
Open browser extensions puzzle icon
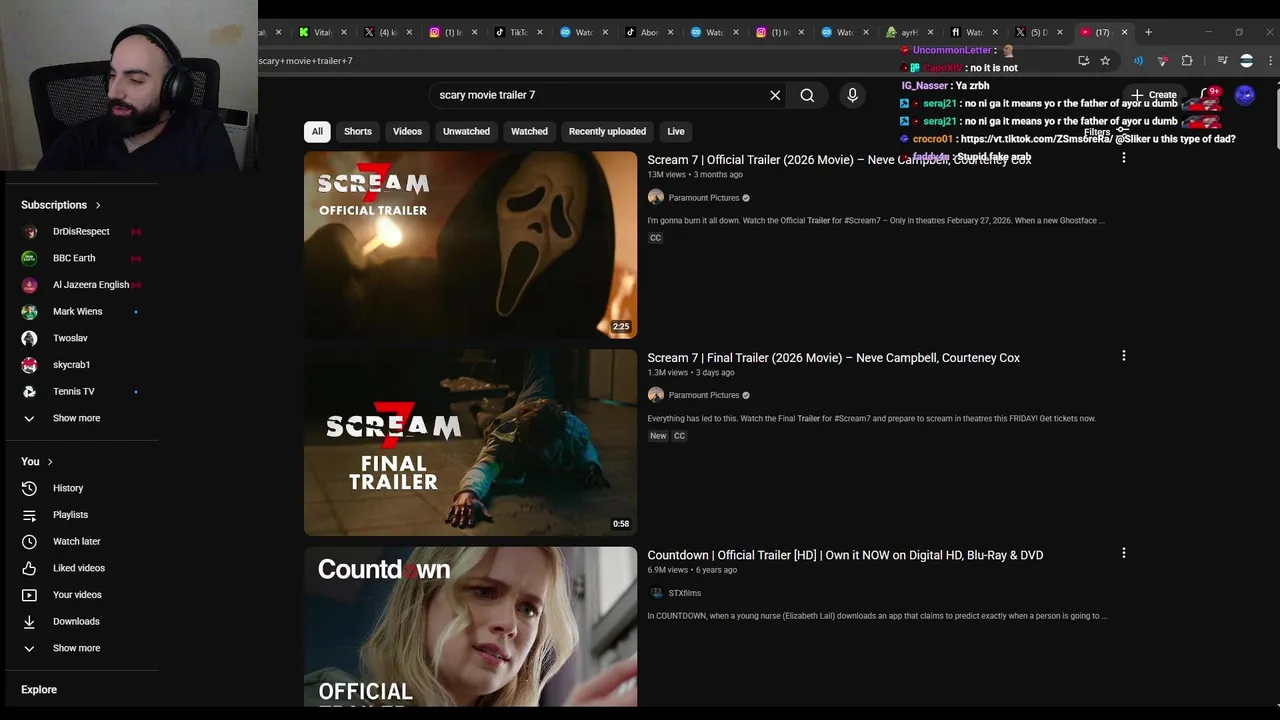coord(1187,61)
